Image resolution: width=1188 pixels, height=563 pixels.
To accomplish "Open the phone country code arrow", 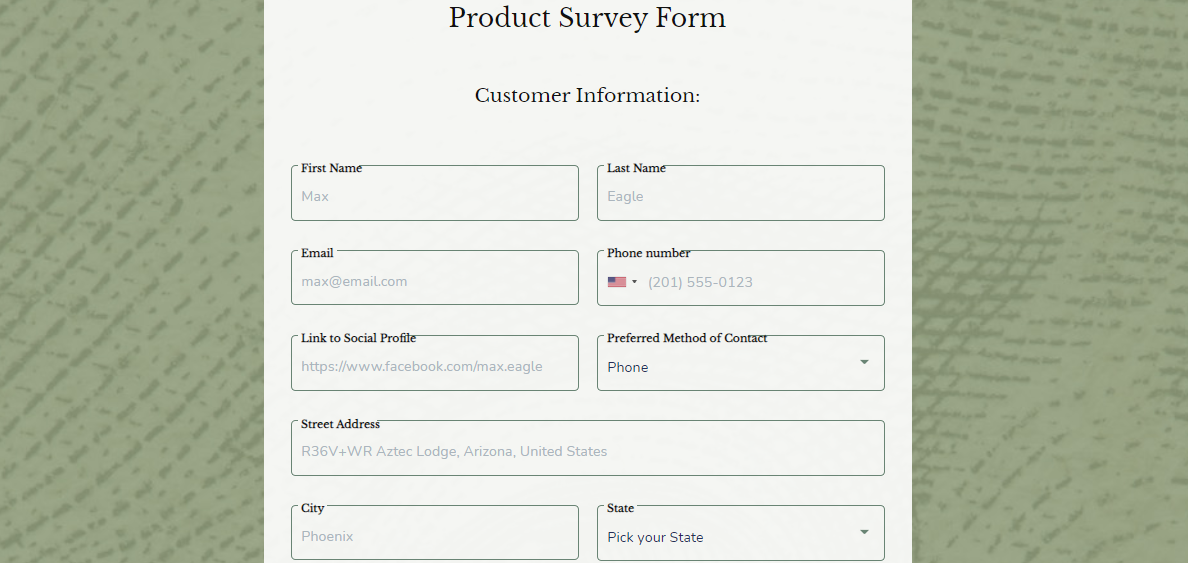I will click(x=635, y=282).
